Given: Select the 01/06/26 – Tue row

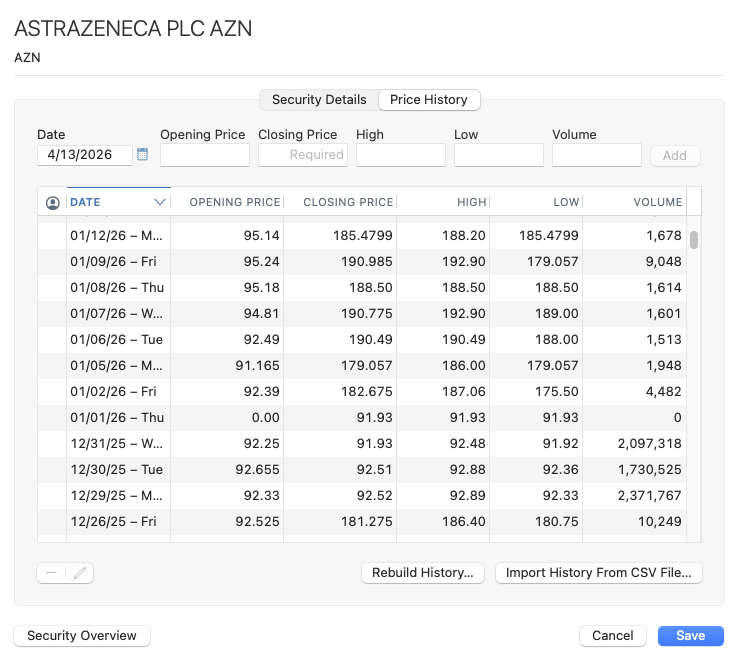Looking at the screenshot, I should click(362, 340).
